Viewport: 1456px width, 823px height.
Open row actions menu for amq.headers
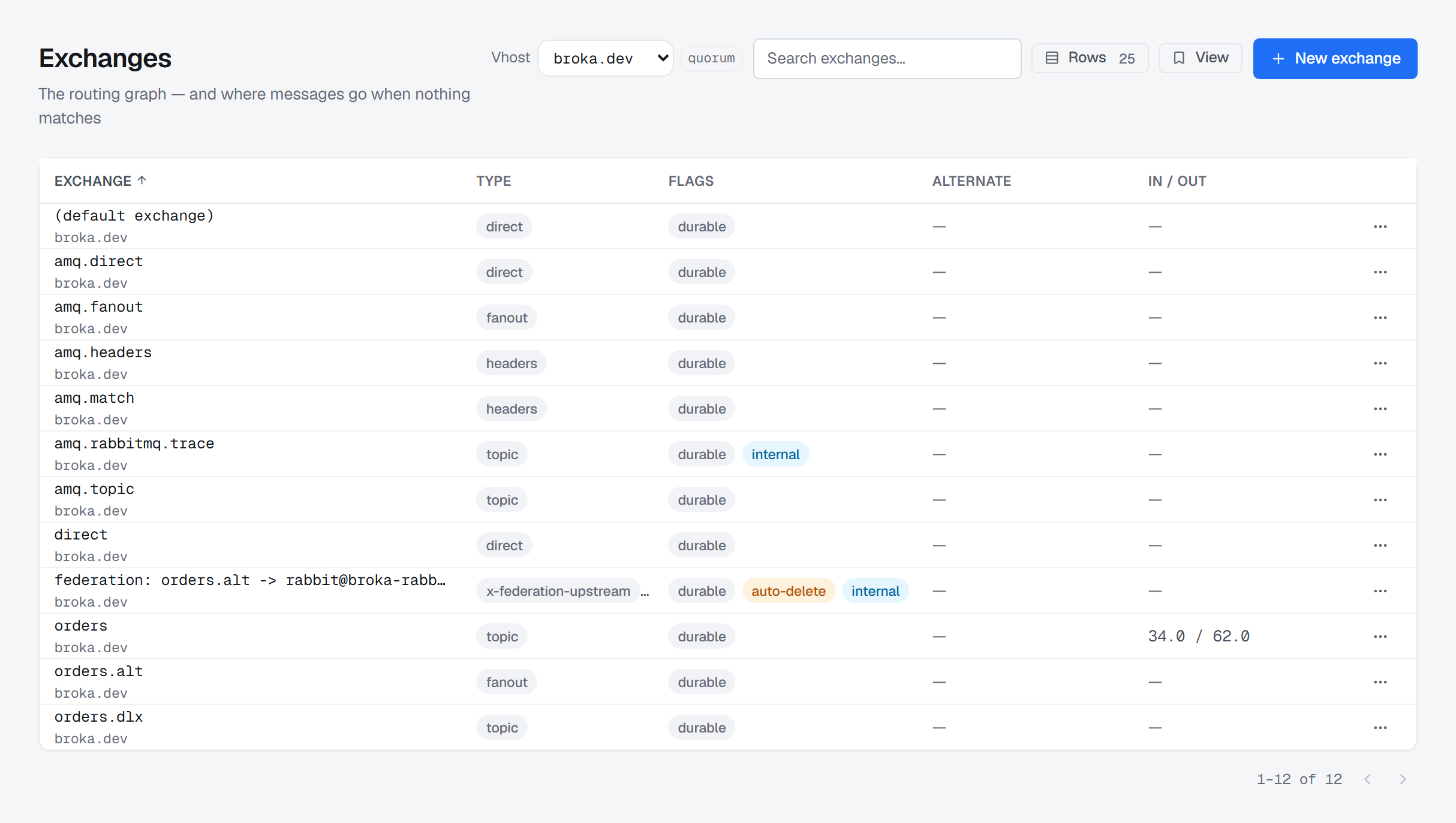pos(1380,363)
